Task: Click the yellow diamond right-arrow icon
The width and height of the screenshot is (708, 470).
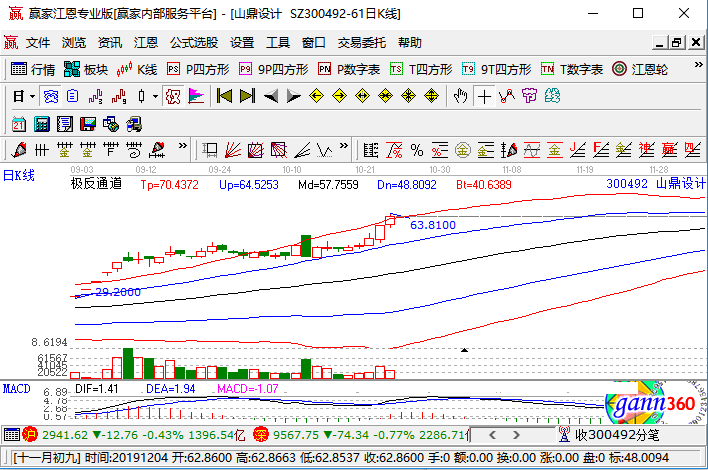Action: (x=340, y=96)
